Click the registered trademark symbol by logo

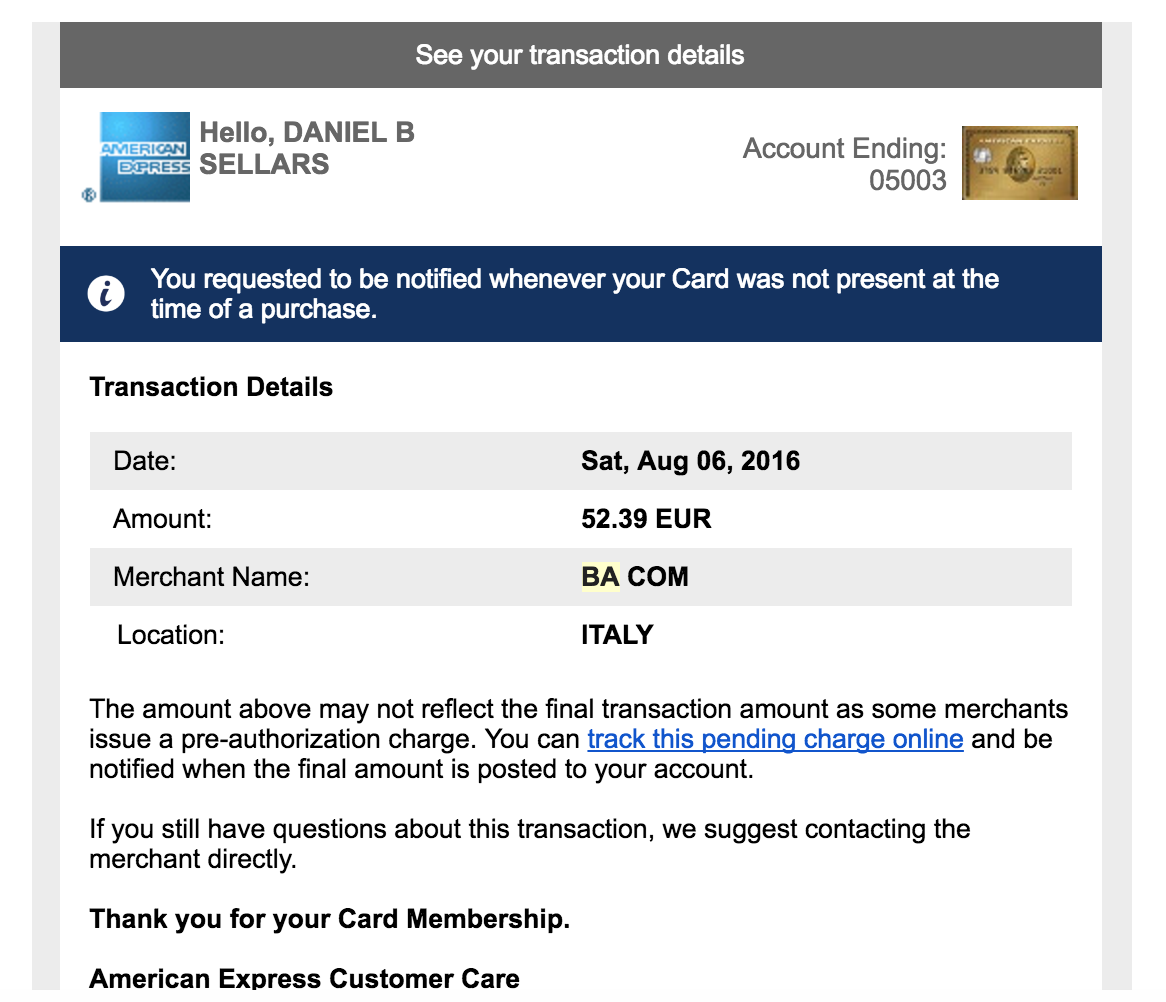88,196
